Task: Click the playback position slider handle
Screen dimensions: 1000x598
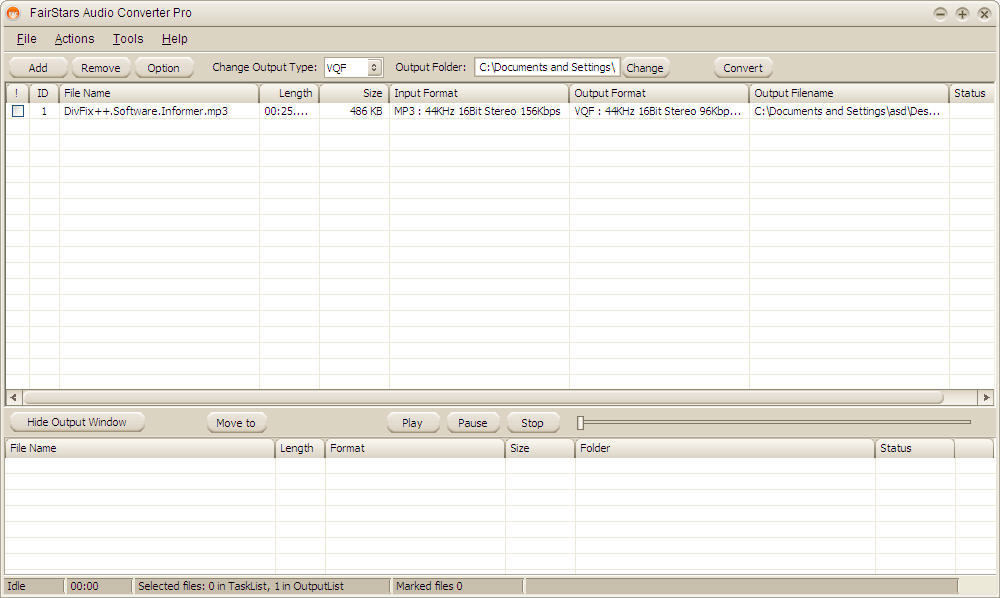Action: [x=580, y=423]
